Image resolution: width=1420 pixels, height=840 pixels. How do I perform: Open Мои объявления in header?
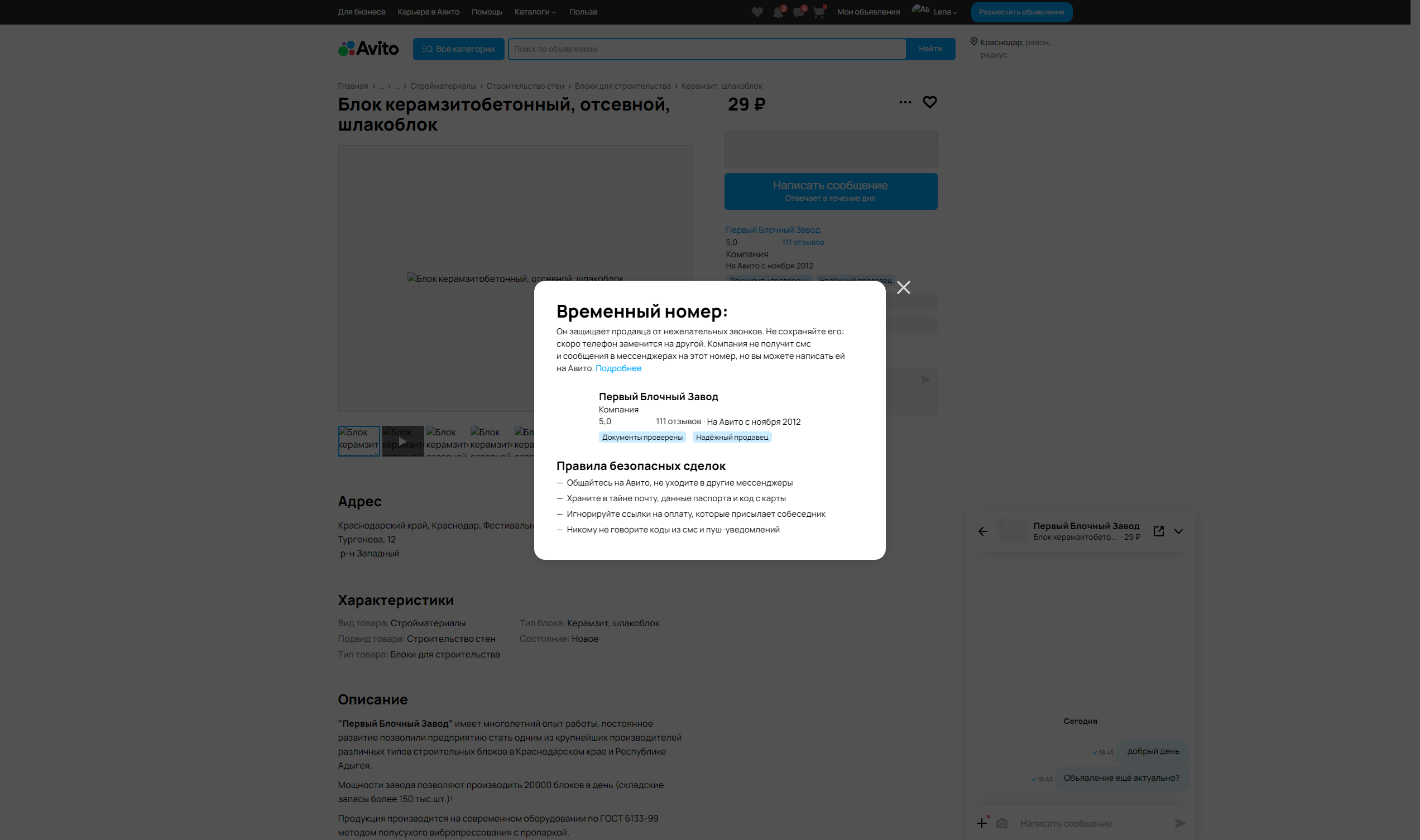868,12
